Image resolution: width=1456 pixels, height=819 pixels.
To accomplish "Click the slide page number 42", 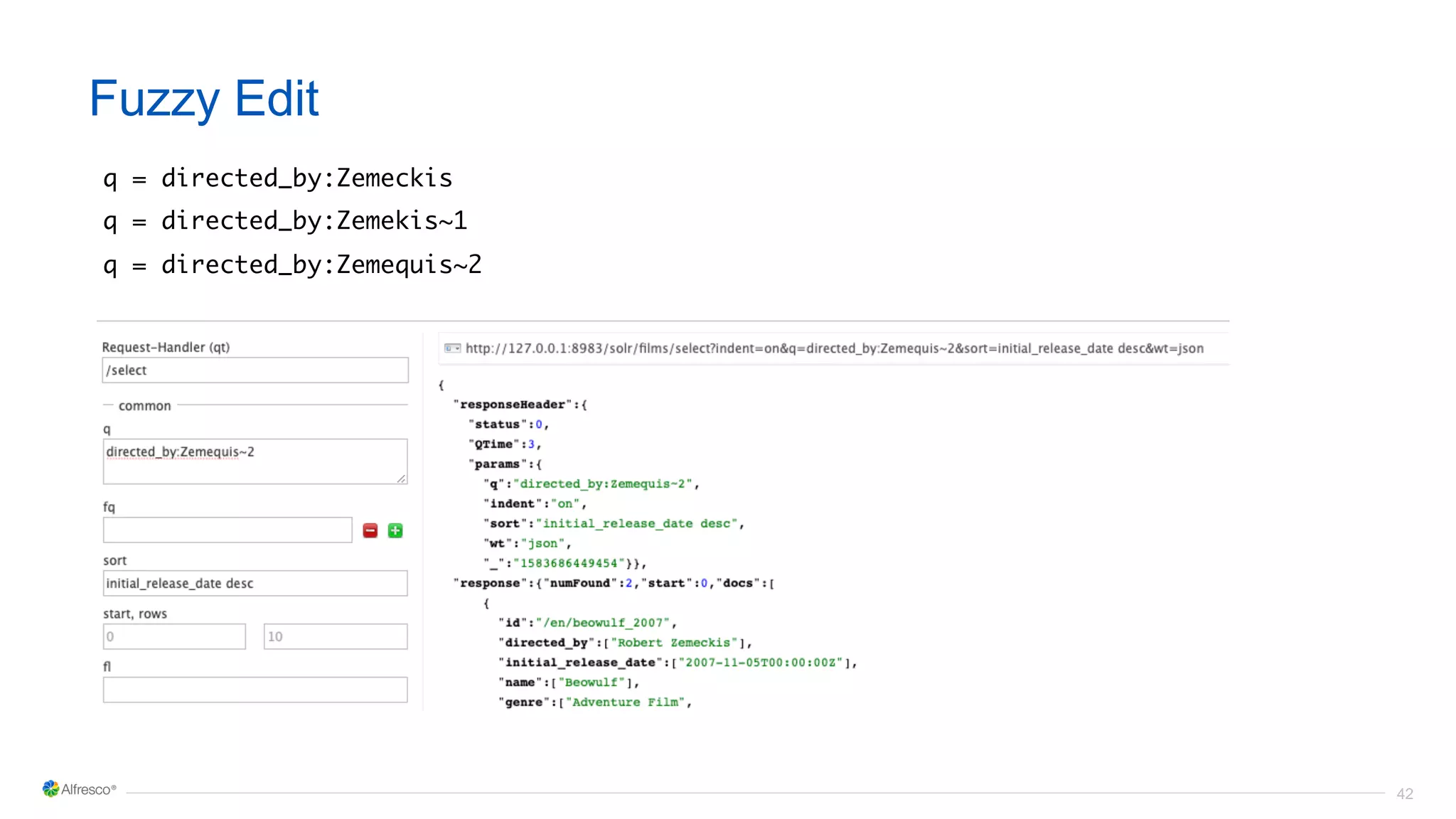I will point(1404,794).
